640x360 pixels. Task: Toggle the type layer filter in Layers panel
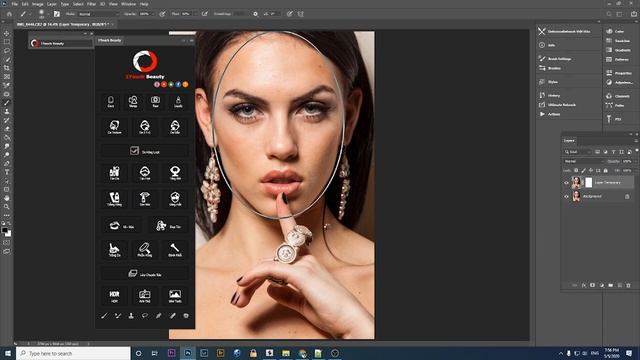[x=613, y=152]
